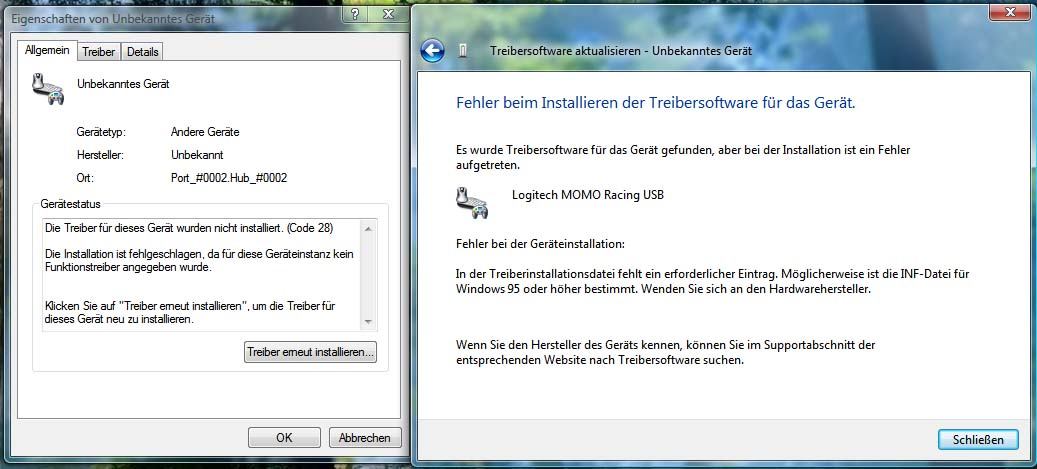The width and height of the screenshot is (1037, 469).
Task: Click scroll down arrow in Gerätestatus box
Action: pos(368,322)
